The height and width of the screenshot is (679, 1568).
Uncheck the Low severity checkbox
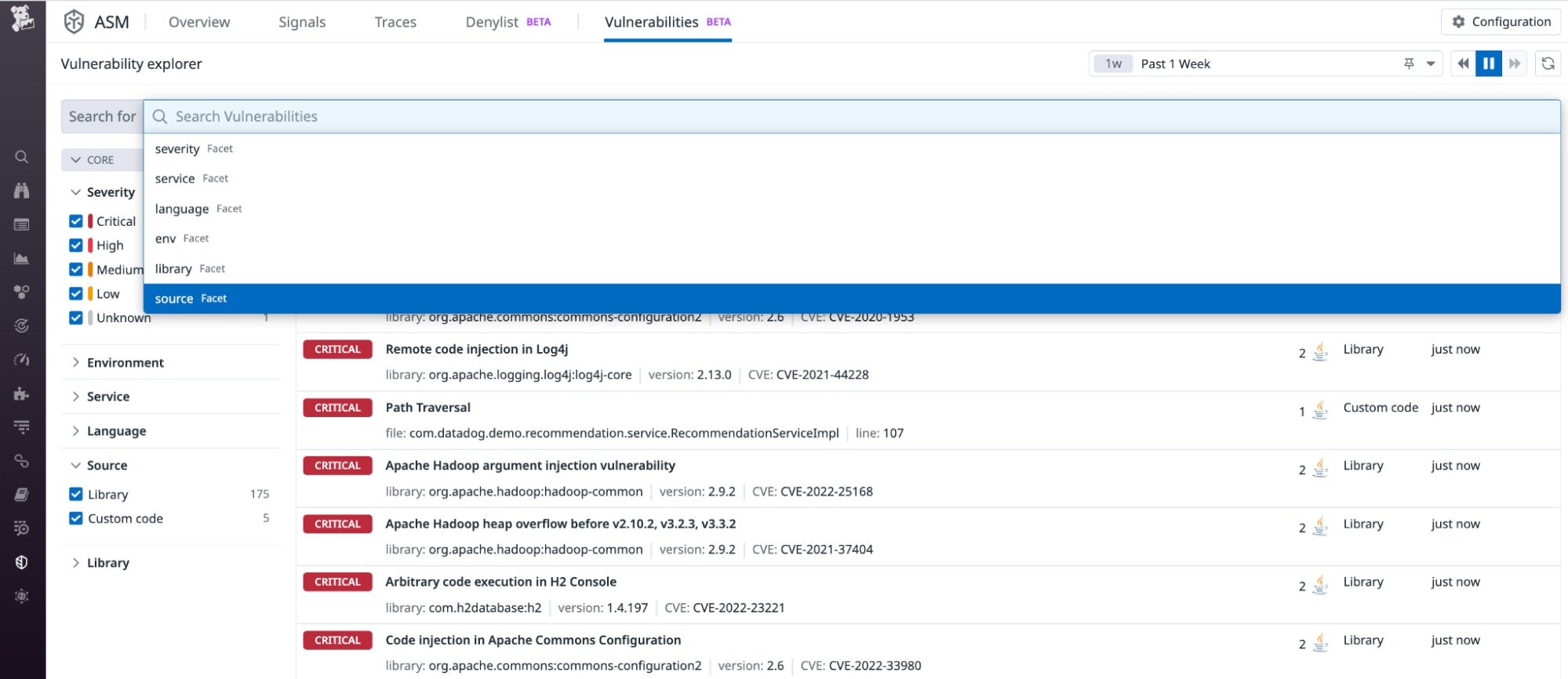pyautogui.click(x=76, y=293)
